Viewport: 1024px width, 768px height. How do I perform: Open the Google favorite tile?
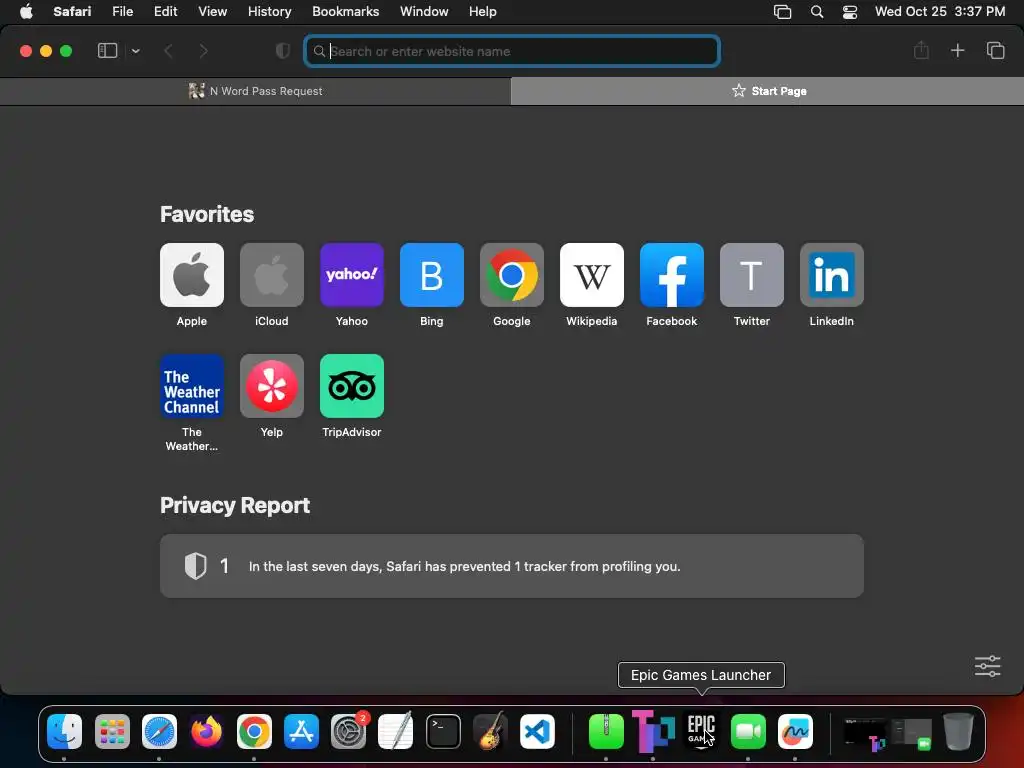tap(511, 275)
